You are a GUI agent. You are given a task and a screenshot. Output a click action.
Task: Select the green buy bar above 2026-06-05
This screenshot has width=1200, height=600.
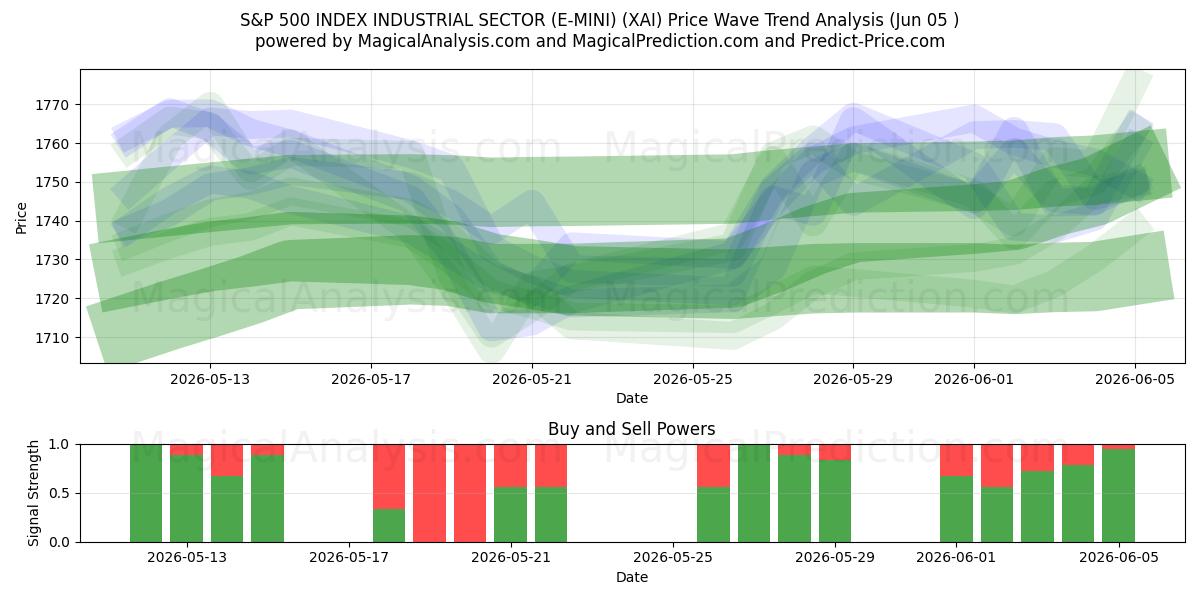(x=1118, y=496)
